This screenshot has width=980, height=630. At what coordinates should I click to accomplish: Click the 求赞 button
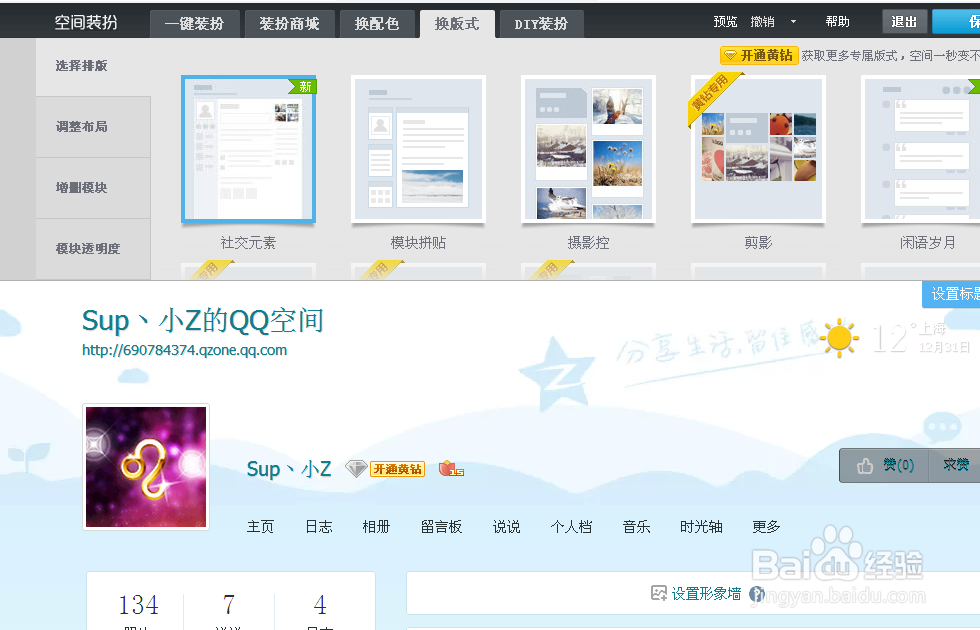point(957,465)
